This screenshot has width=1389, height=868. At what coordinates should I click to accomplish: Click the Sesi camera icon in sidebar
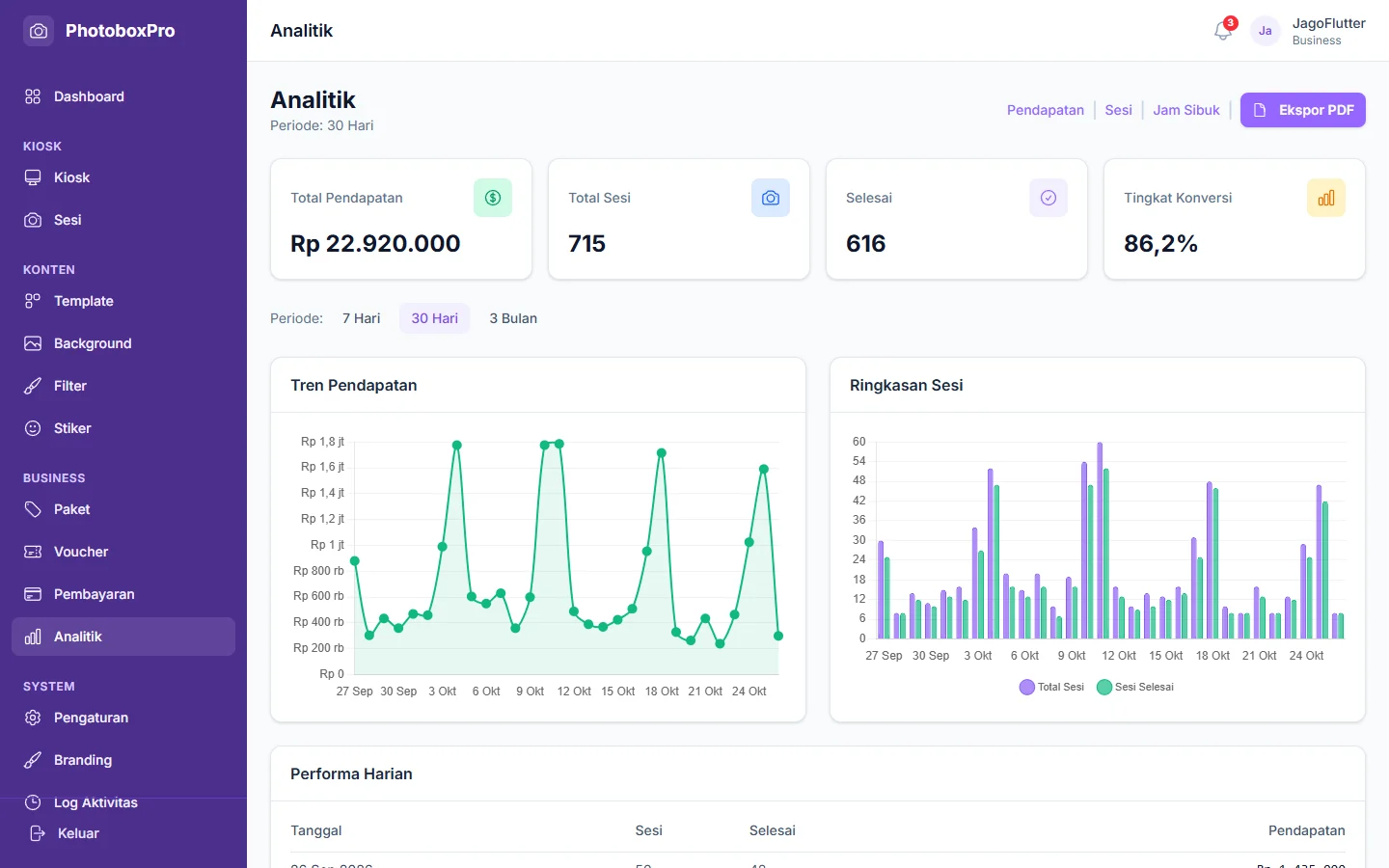(33, 220)
